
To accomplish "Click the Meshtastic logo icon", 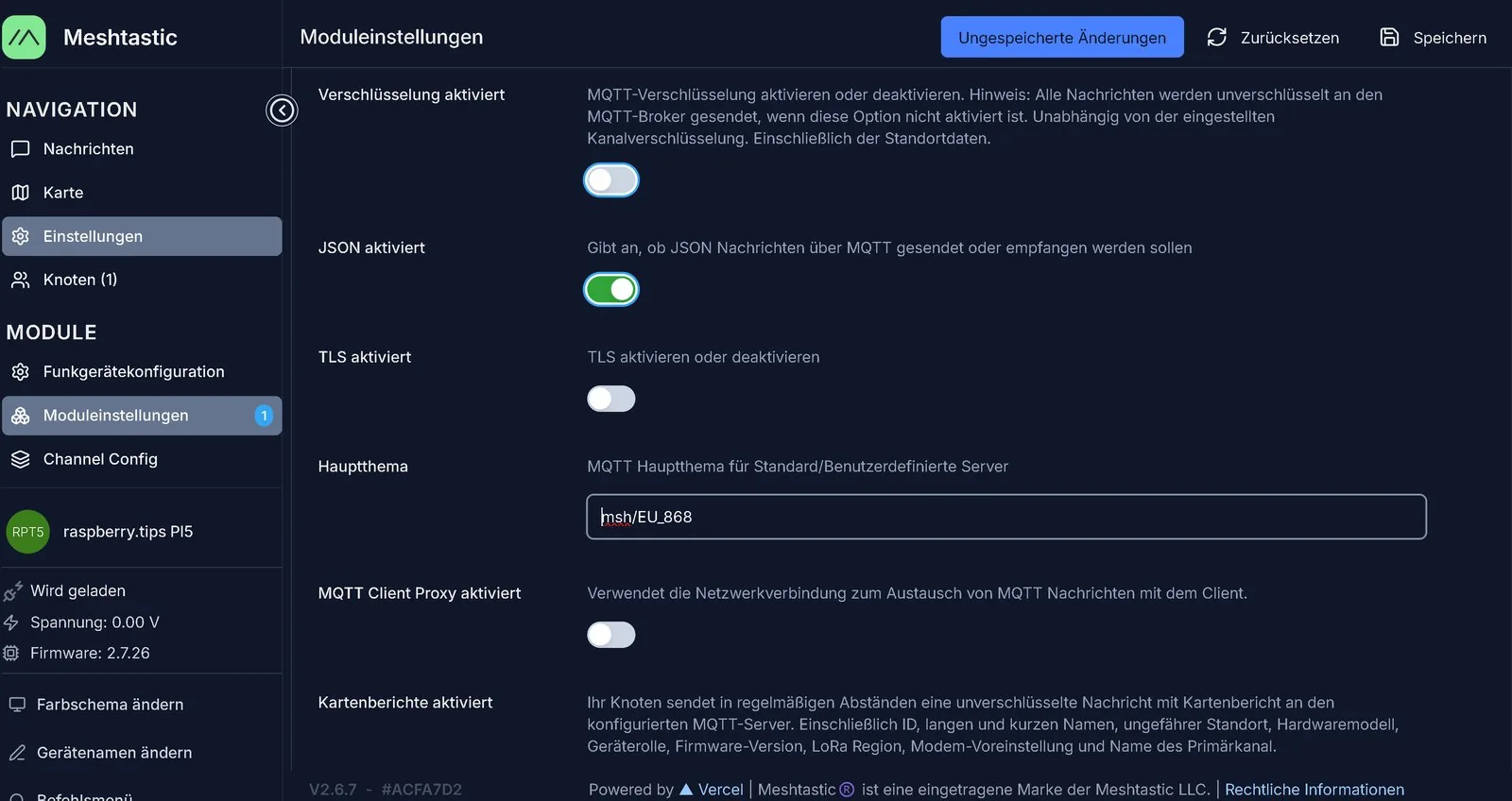I will [x=24, y=38].
